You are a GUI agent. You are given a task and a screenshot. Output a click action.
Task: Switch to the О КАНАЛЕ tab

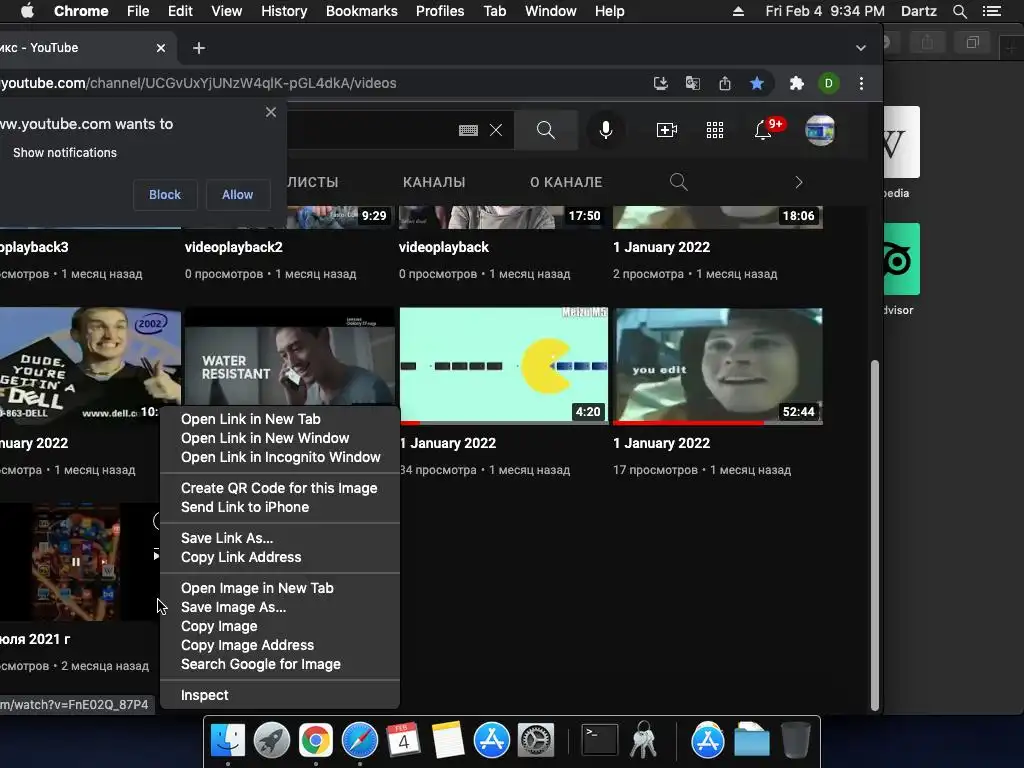pyautogui.click(x=566, y=182)
